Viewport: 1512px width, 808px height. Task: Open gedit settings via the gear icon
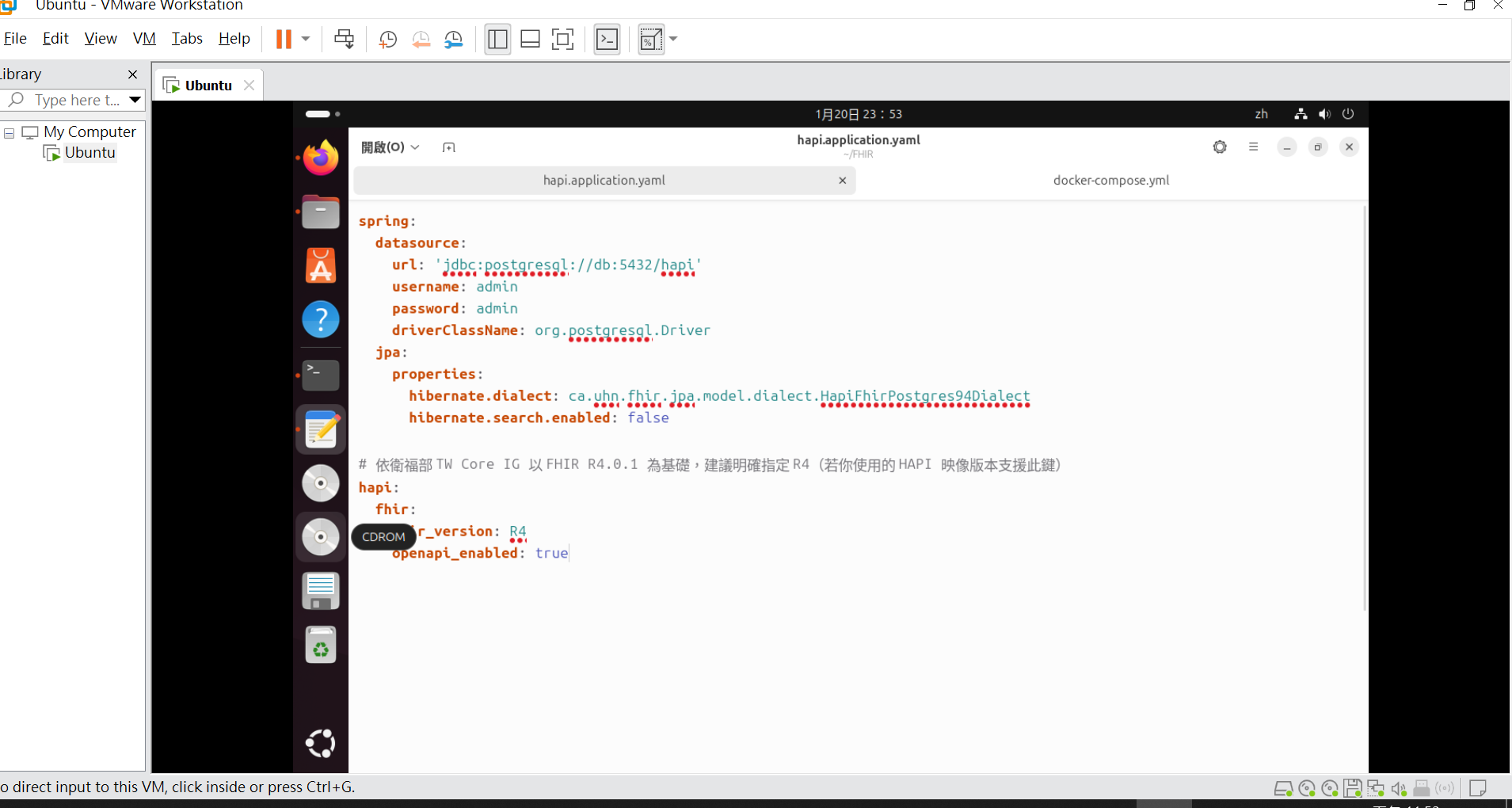click(x=1220, y=147)
